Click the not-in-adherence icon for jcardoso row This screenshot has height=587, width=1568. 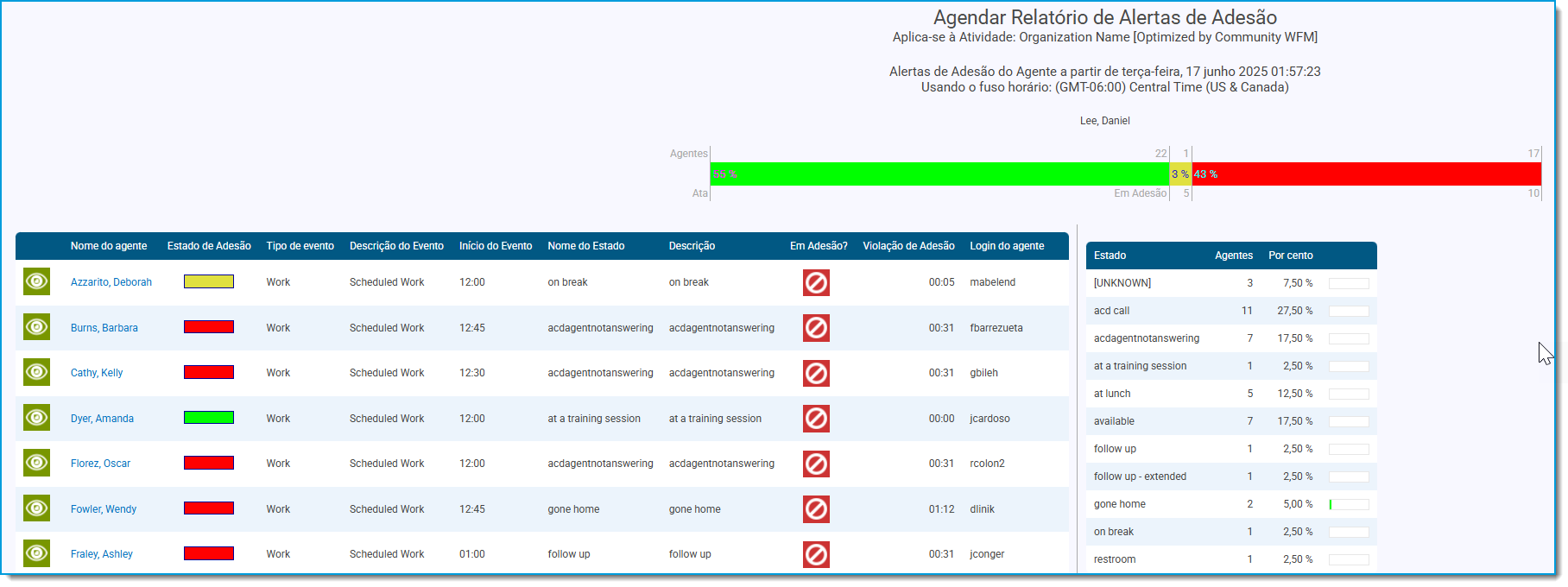pos(816,419)
